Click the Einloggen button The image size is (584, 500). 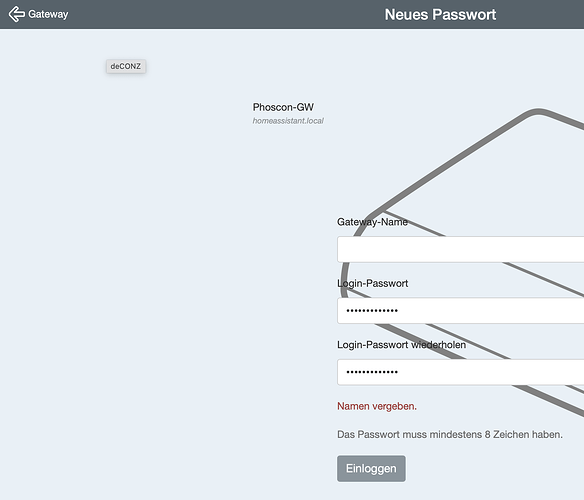click(x=371, y=469)
